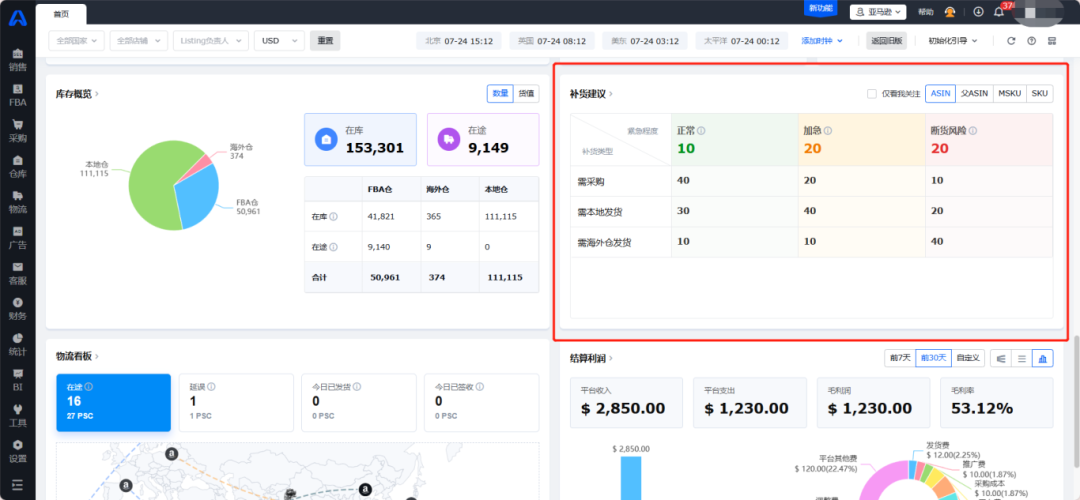Open the 销售 sales sidebar icon
1080x500 pixels.
[17, 59]
